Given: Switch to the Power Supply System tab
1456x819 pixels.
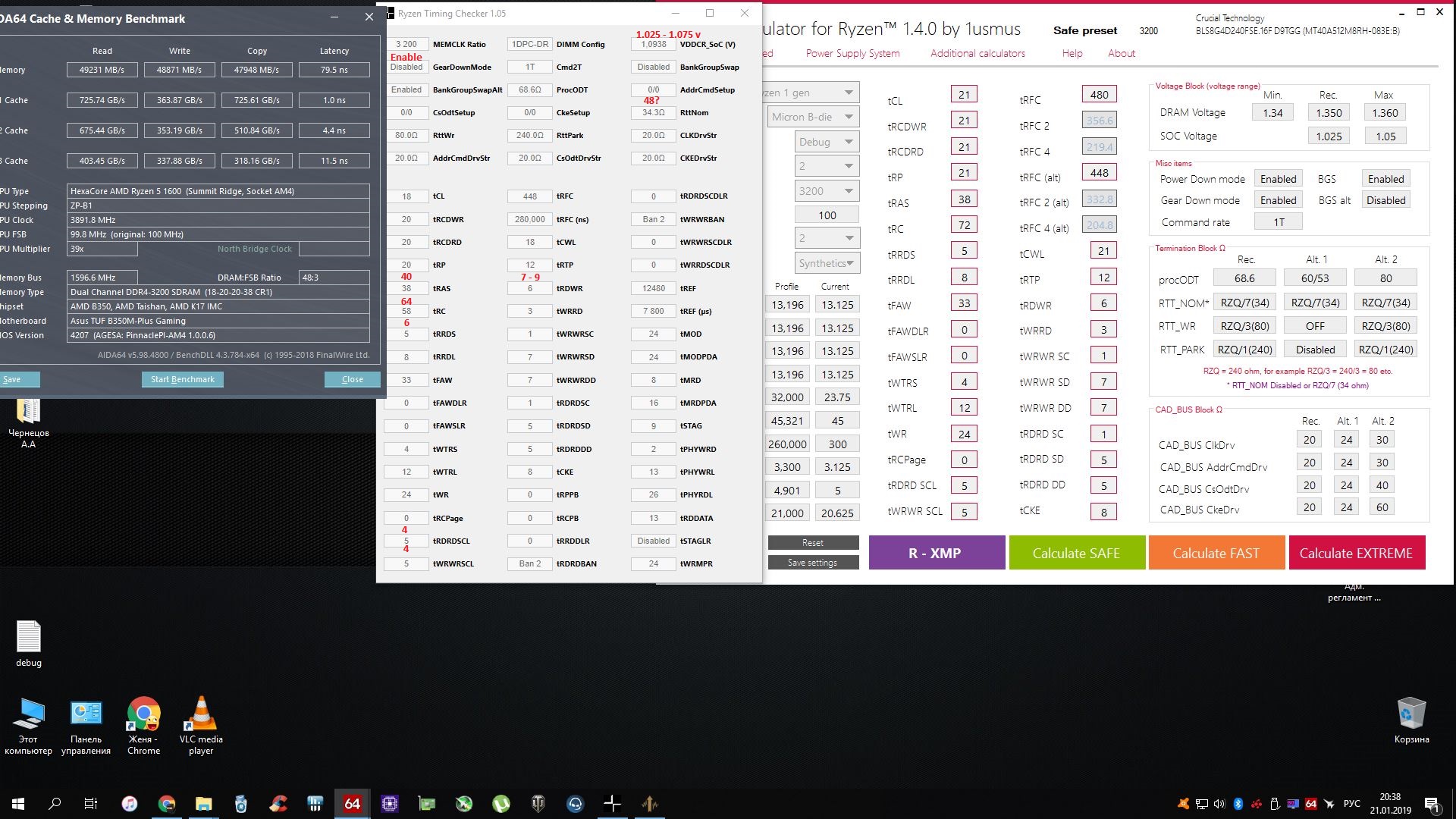Looking at the screenshot, I should [x=852, y=53].
